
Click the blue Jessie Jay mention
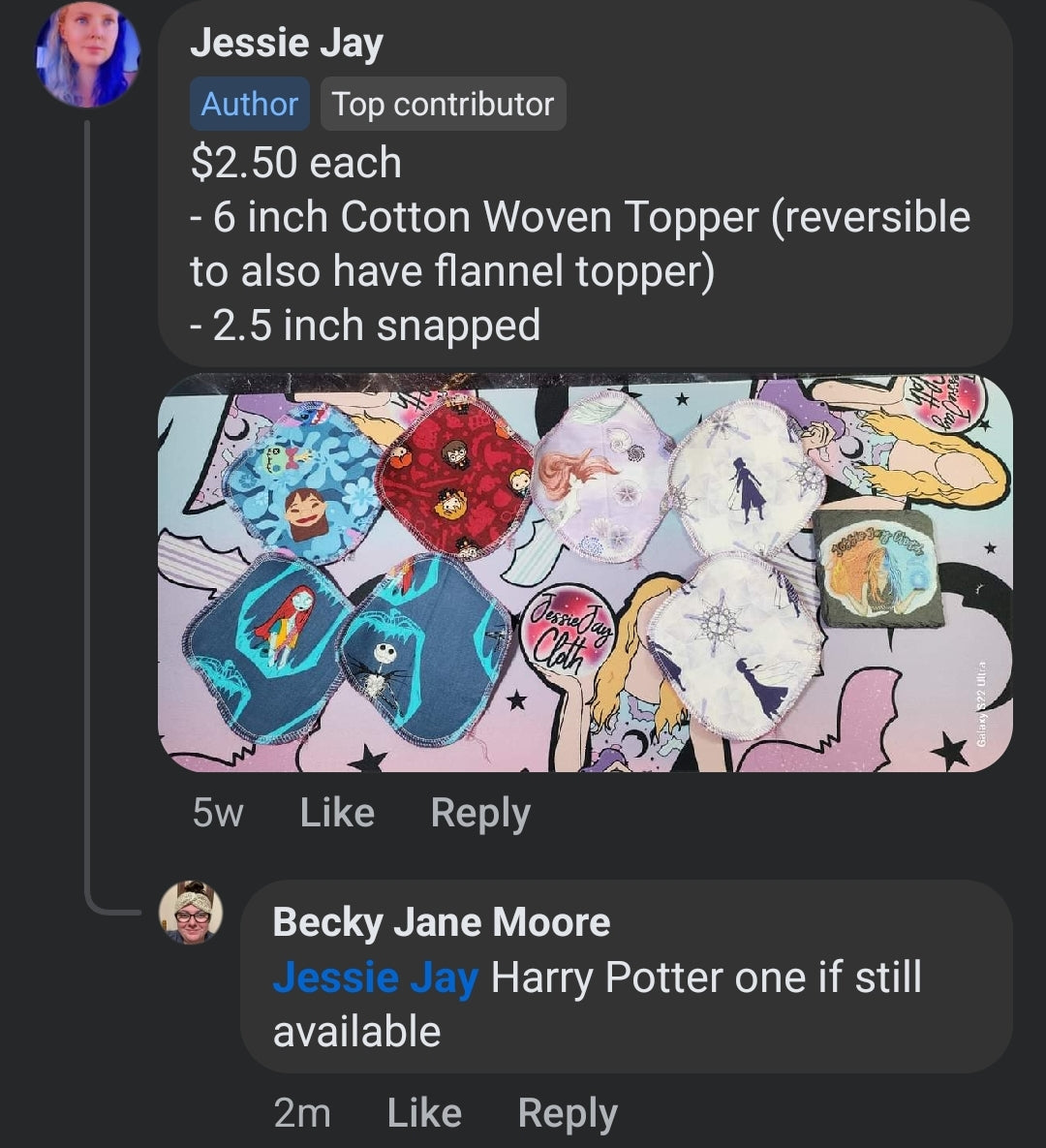(x=375, y=977)
